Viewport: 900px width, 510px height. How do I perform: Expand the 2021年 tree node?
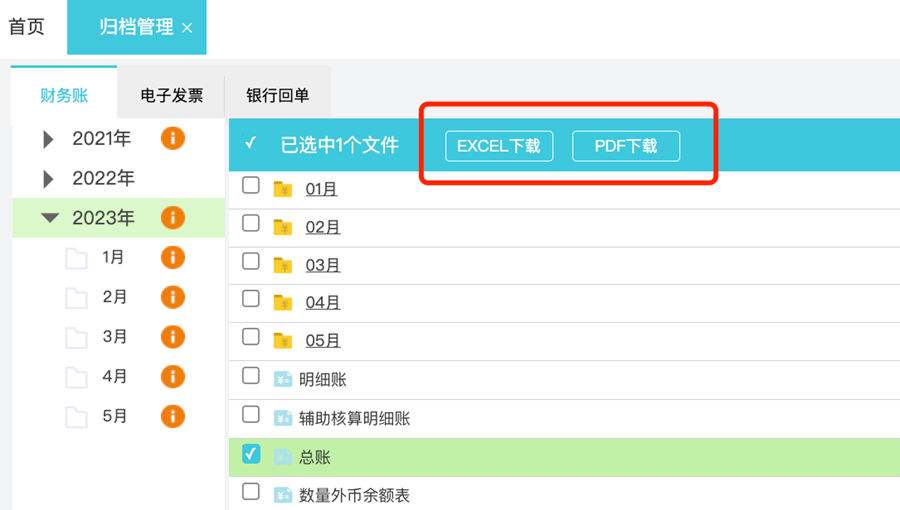click(49, 140)
